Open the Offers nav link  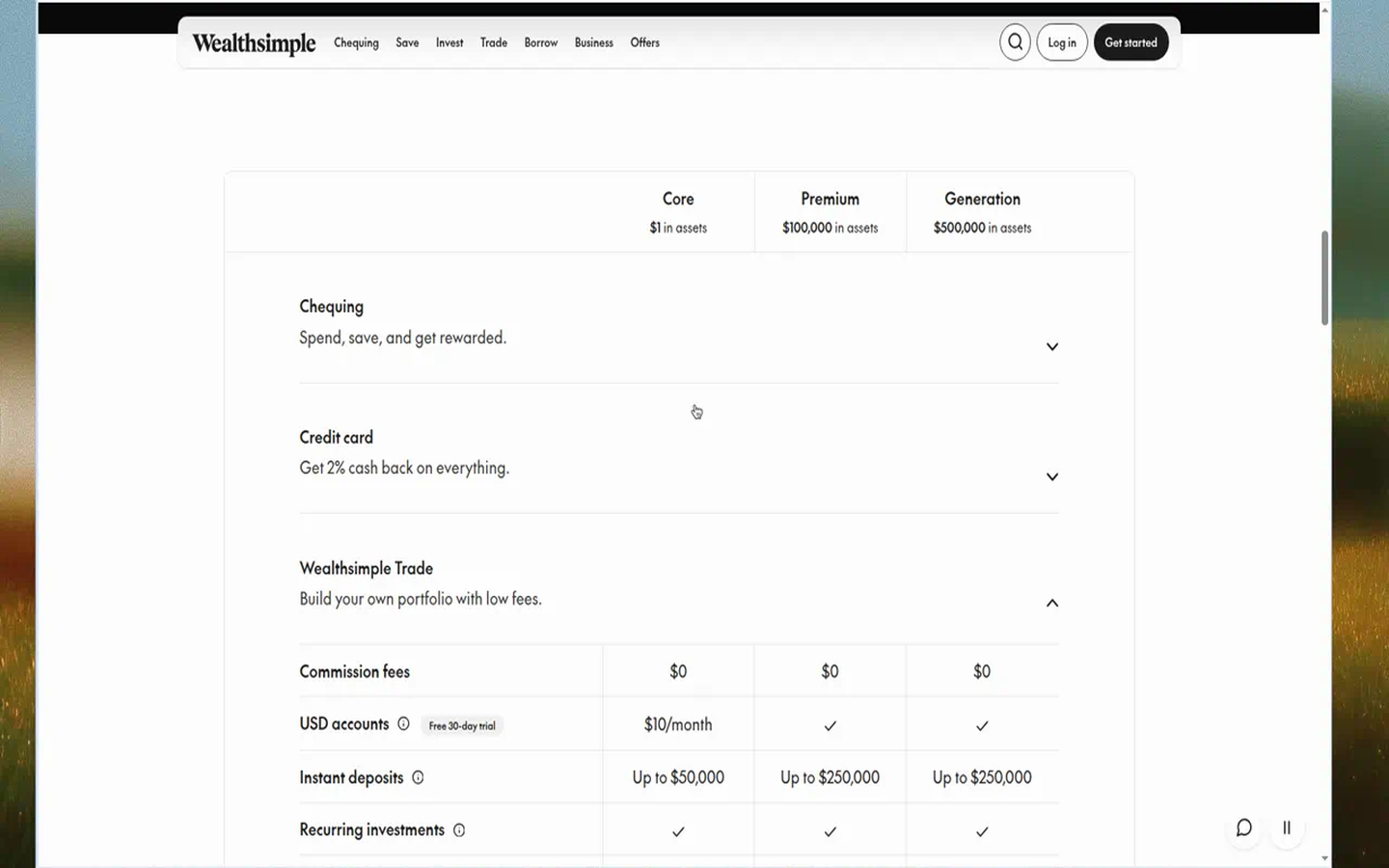(x=645, y=42)
